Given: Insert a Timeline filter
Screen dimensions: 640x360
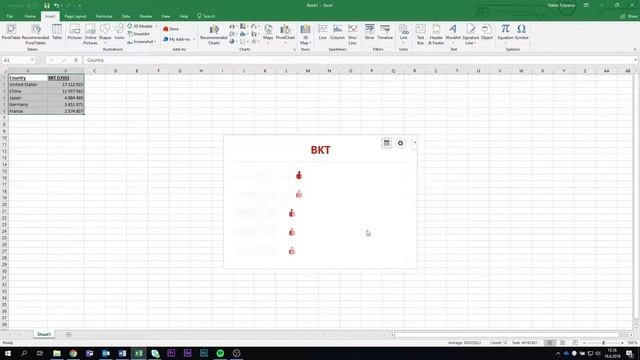Looking at the screenshot, I should coord(385,32).
